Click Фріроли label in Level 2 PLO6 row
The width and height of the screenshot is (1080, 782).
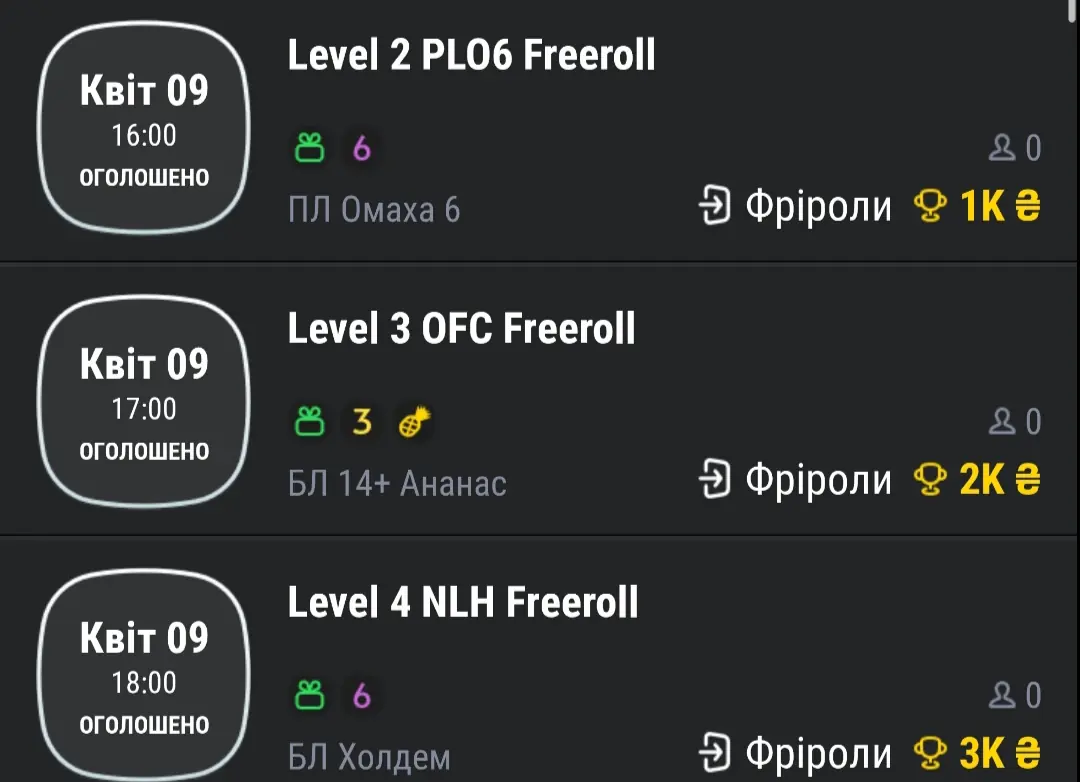818,207
